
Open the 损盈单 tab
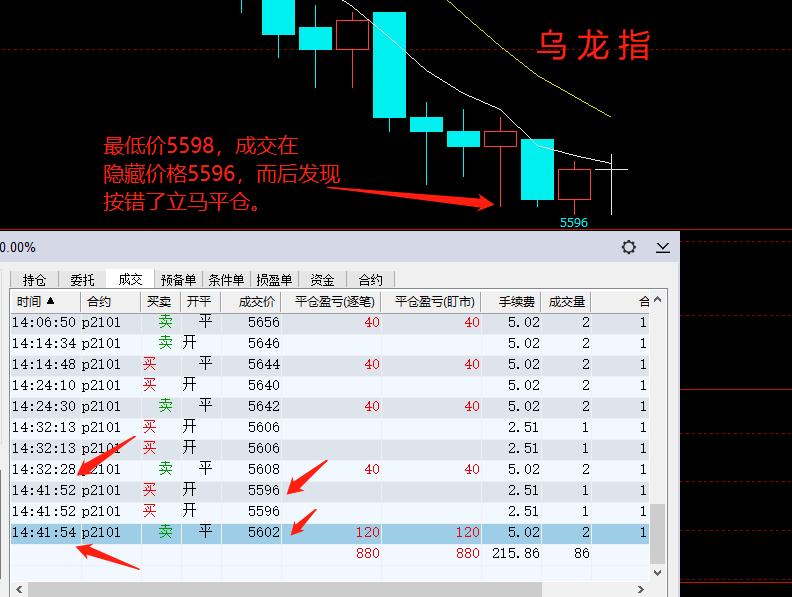pyautogui.click(x=274, y=280)
